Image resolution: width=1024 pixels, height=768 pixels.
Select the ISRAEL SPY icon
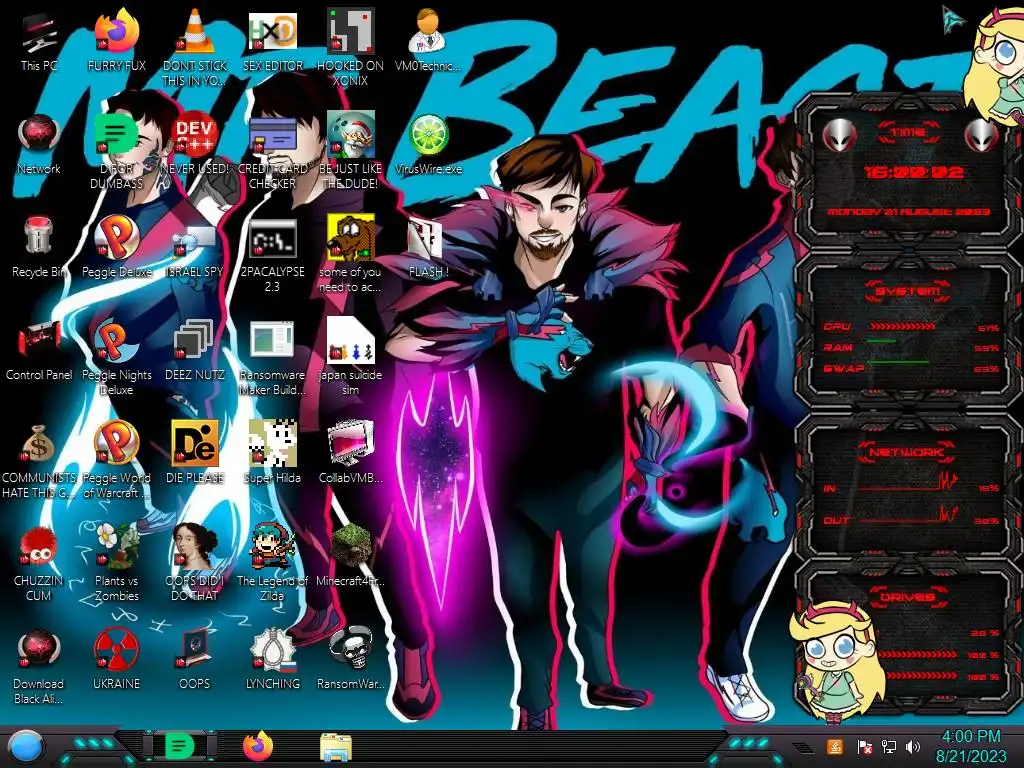point(195,248)
